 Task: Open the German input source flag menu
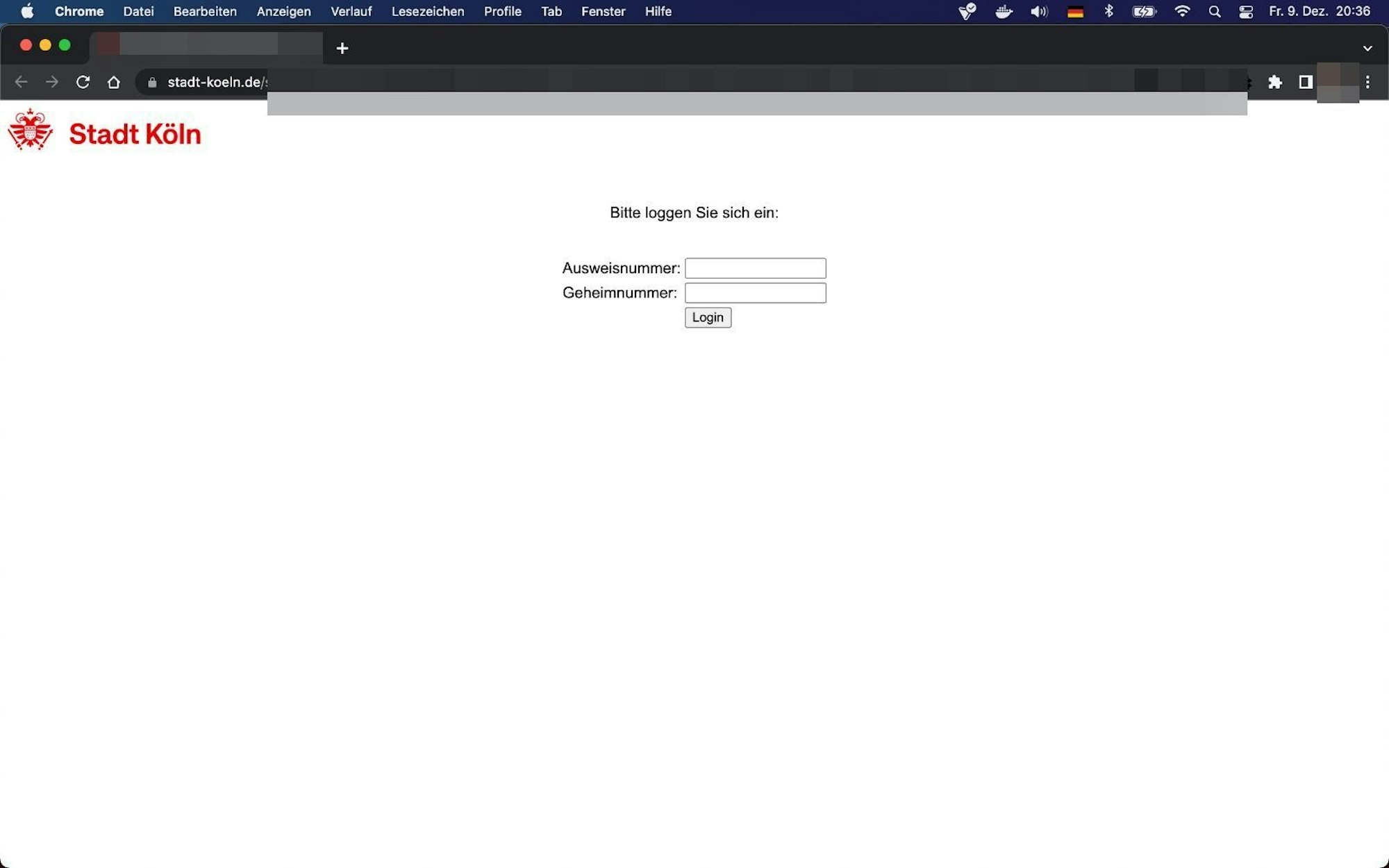coord(1075,11)
